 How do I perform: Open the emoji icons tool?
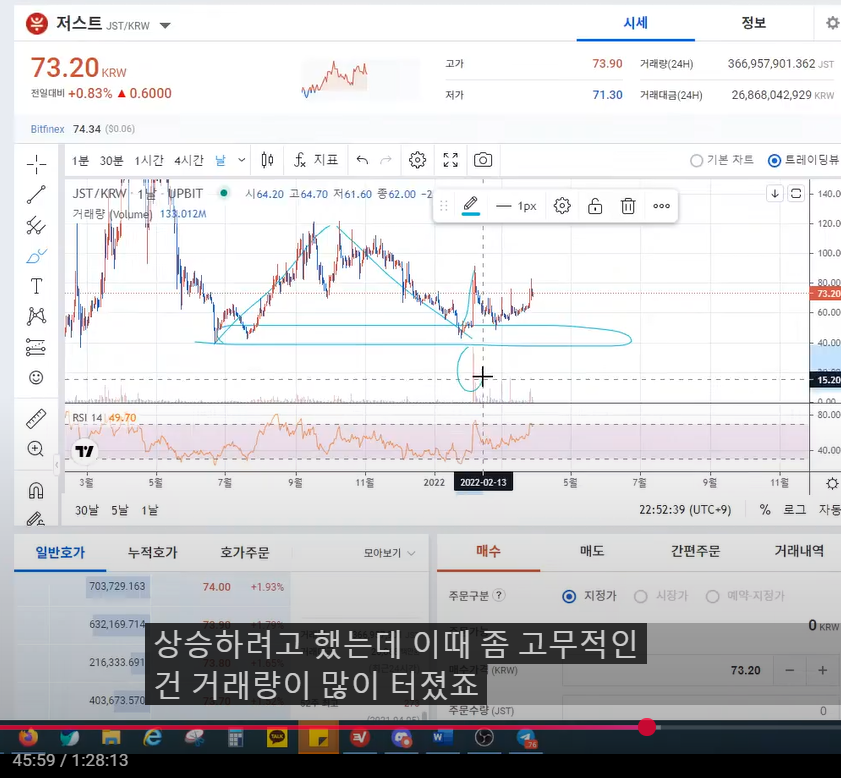point(36,377)
